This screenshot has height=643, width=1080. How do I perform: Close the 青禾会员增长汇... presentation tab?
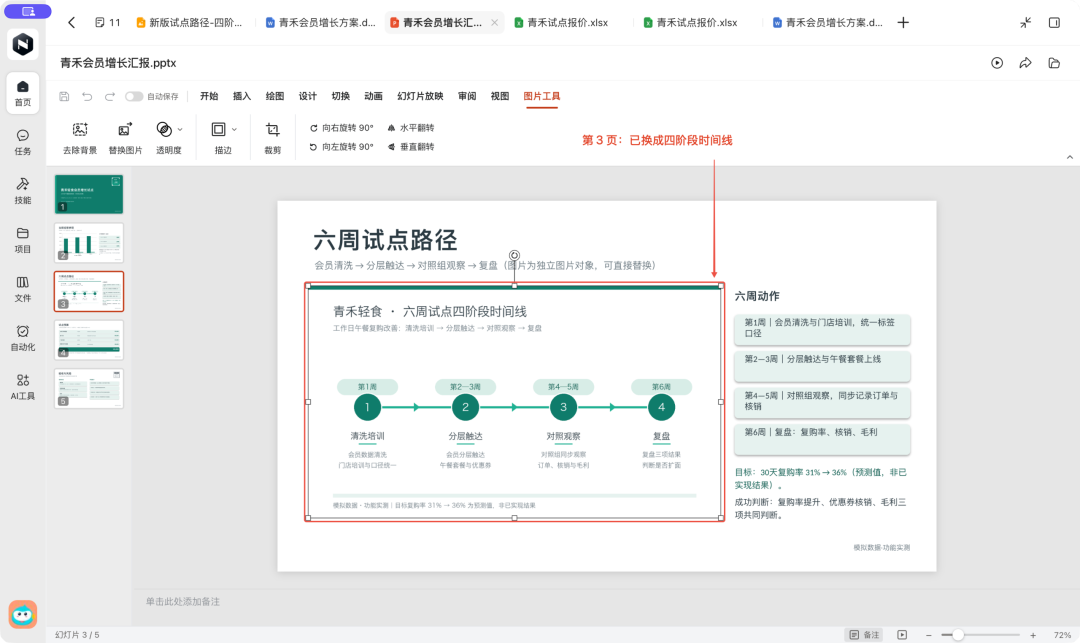point(495,23)
